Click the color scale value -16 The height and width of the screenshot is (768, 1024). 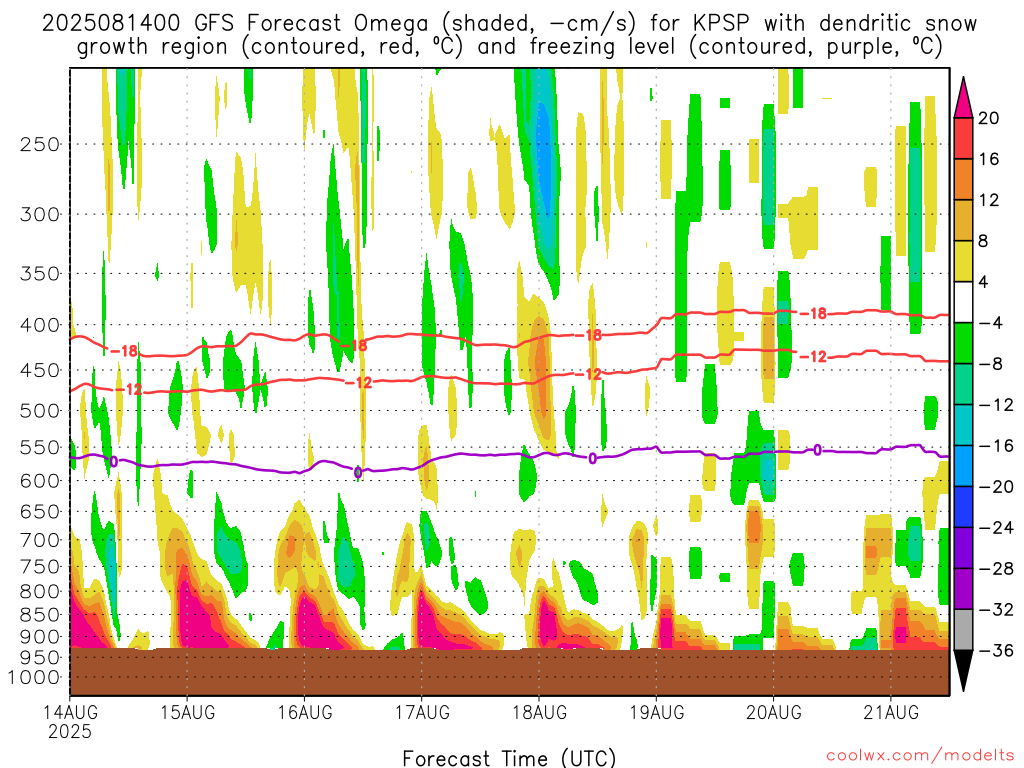tap(996, 446)
